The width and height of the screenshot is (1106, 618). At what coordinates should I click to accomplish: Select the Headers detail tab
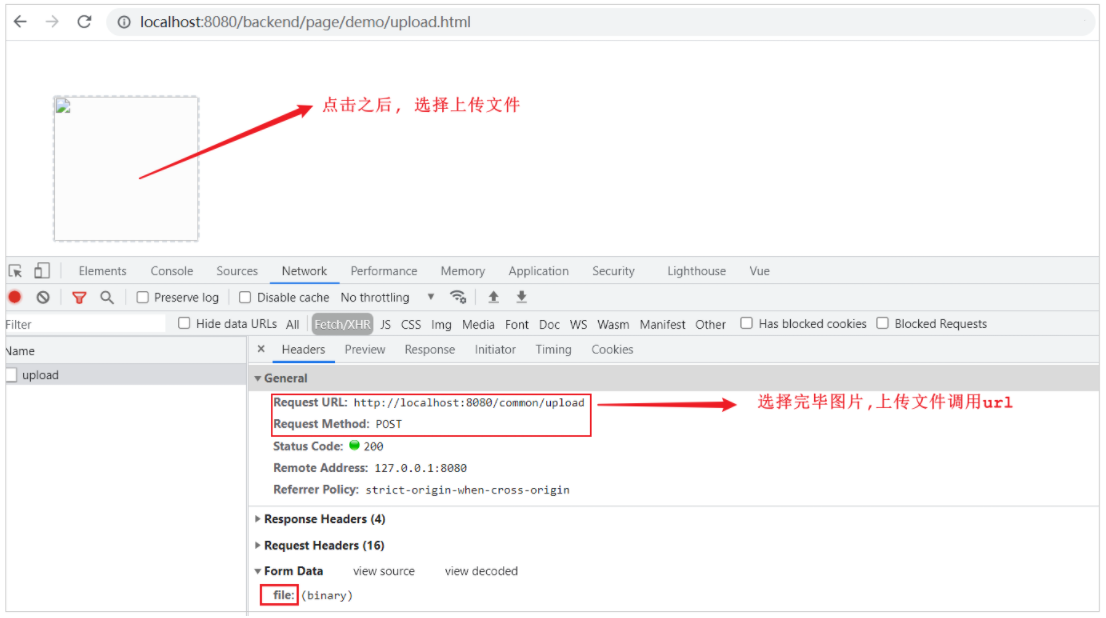pyautogui.click(x=303, y=350)
